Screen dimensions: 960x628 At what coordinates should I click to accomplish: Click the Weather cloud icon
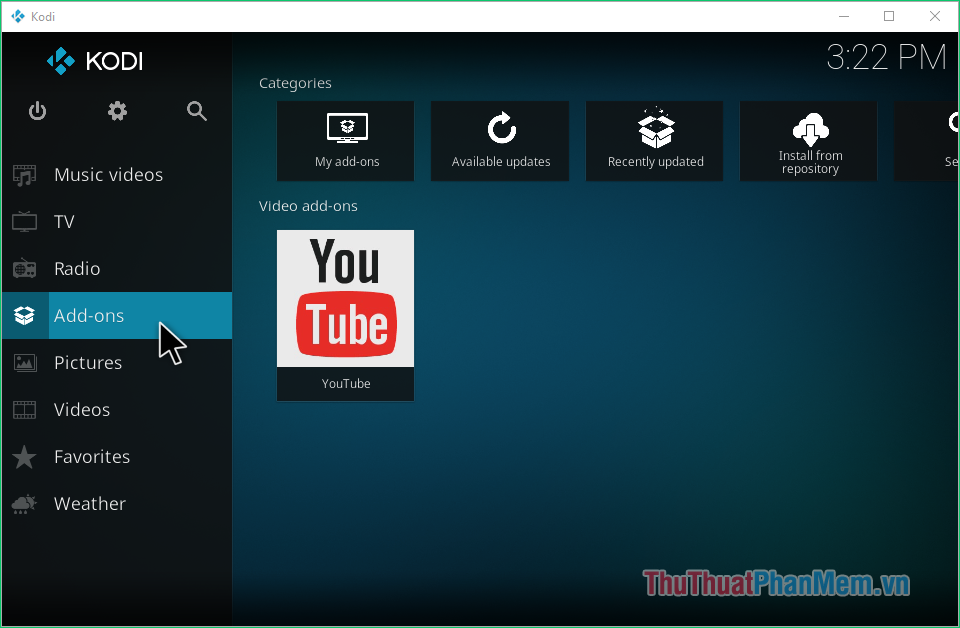click(23, 503)
